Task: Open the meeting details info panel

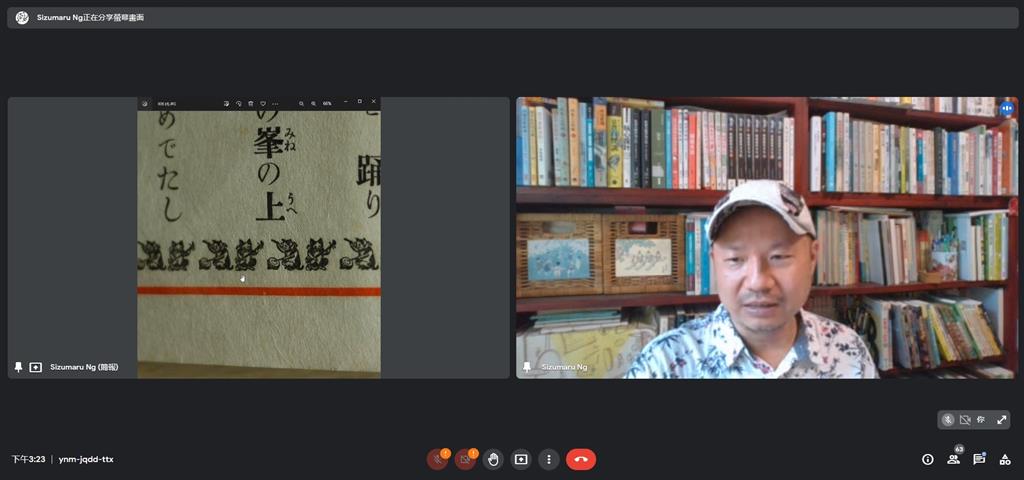Action: tap(927, 459)
